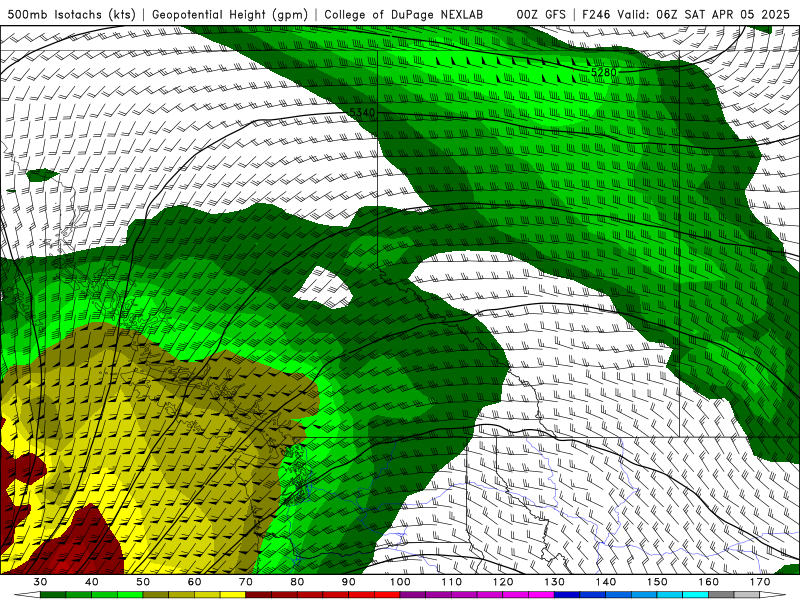Click the 130 value on the legend scale

pyautogui.click(x=555, y=582)
